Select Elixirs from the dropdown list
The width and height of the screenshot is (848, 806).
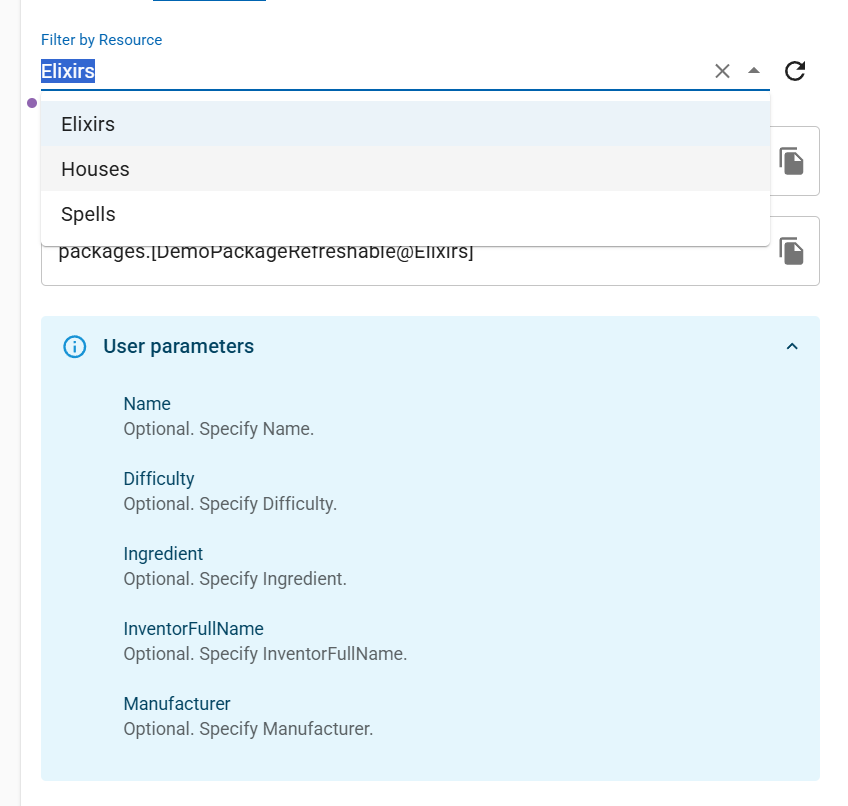[x=88, y=124]
